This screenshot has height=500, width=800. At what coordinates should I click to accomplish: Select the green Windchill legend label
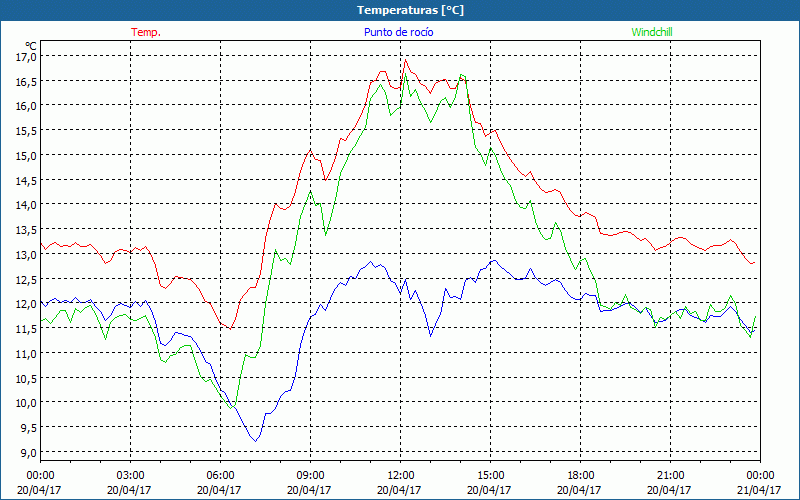[652, 32]
